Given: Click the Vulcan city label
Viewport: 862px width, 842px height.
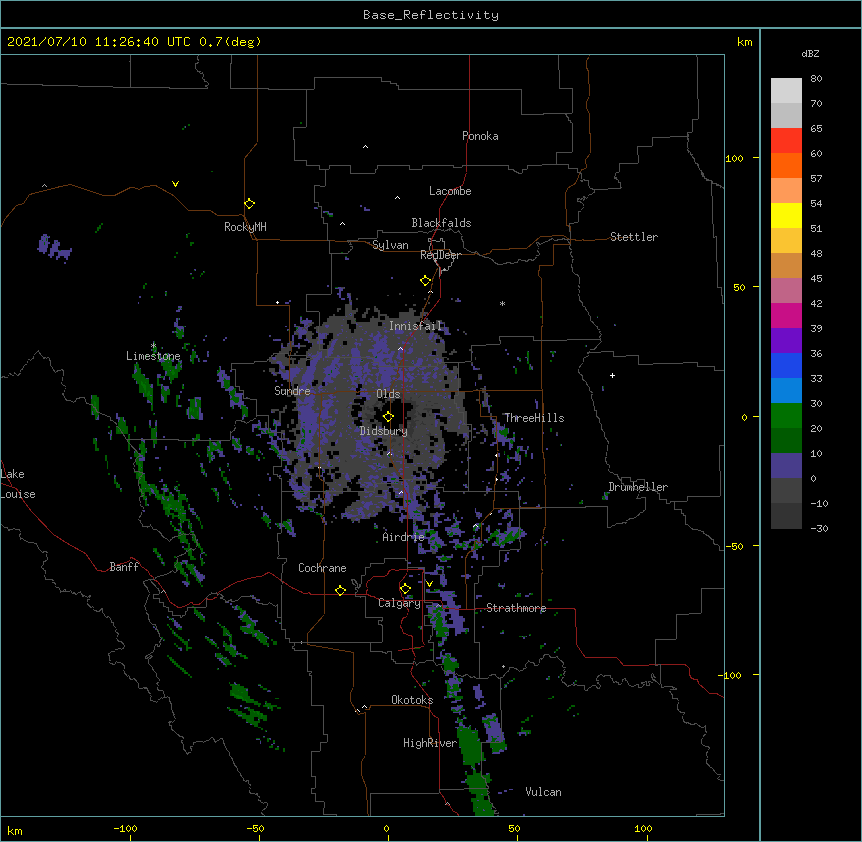Looking at the screenshot, I should tap(543, 792).
